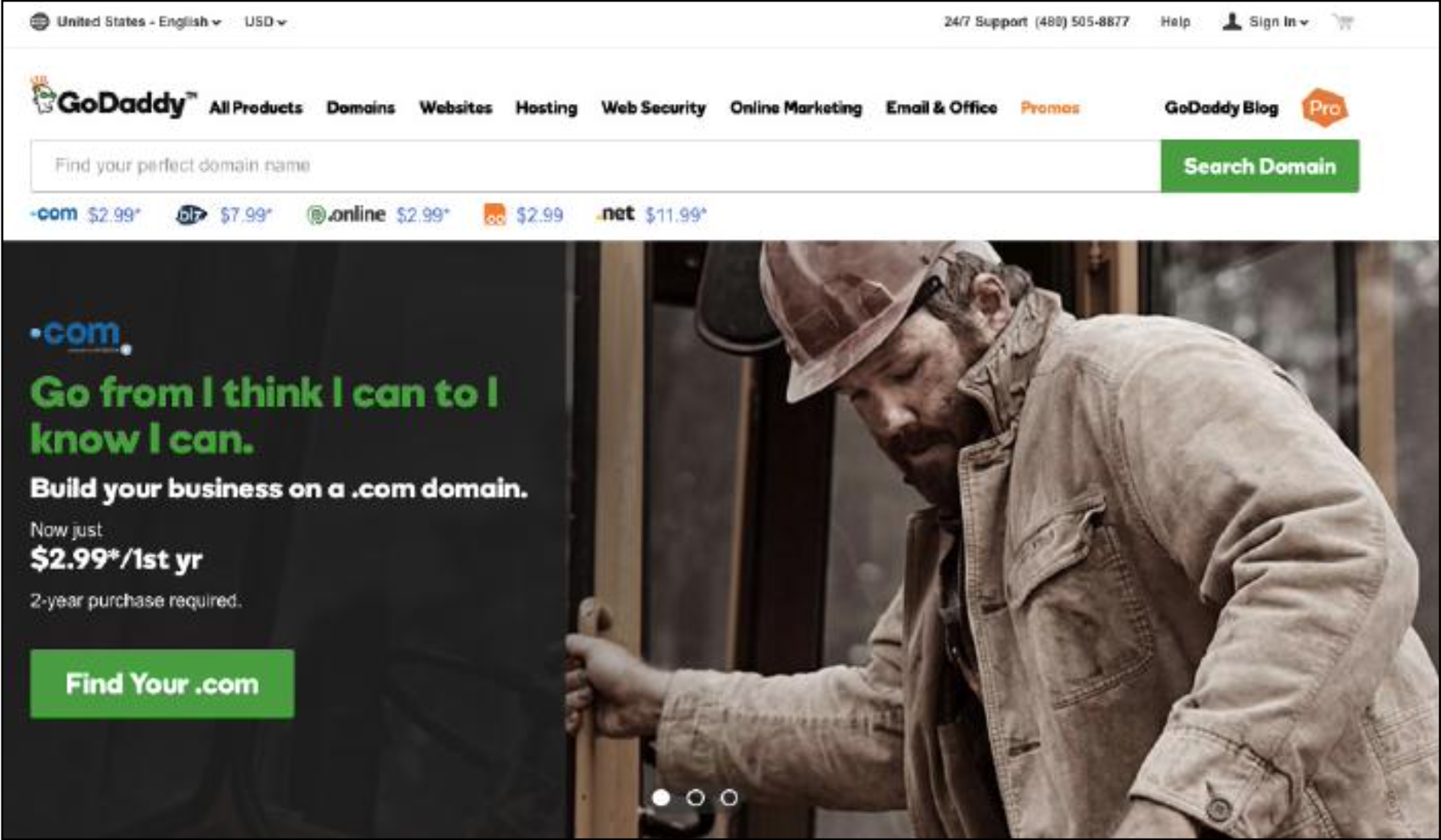1441x840 pixels.
Task: Click the hero photo of the worker
Action: click(1002, 540)
